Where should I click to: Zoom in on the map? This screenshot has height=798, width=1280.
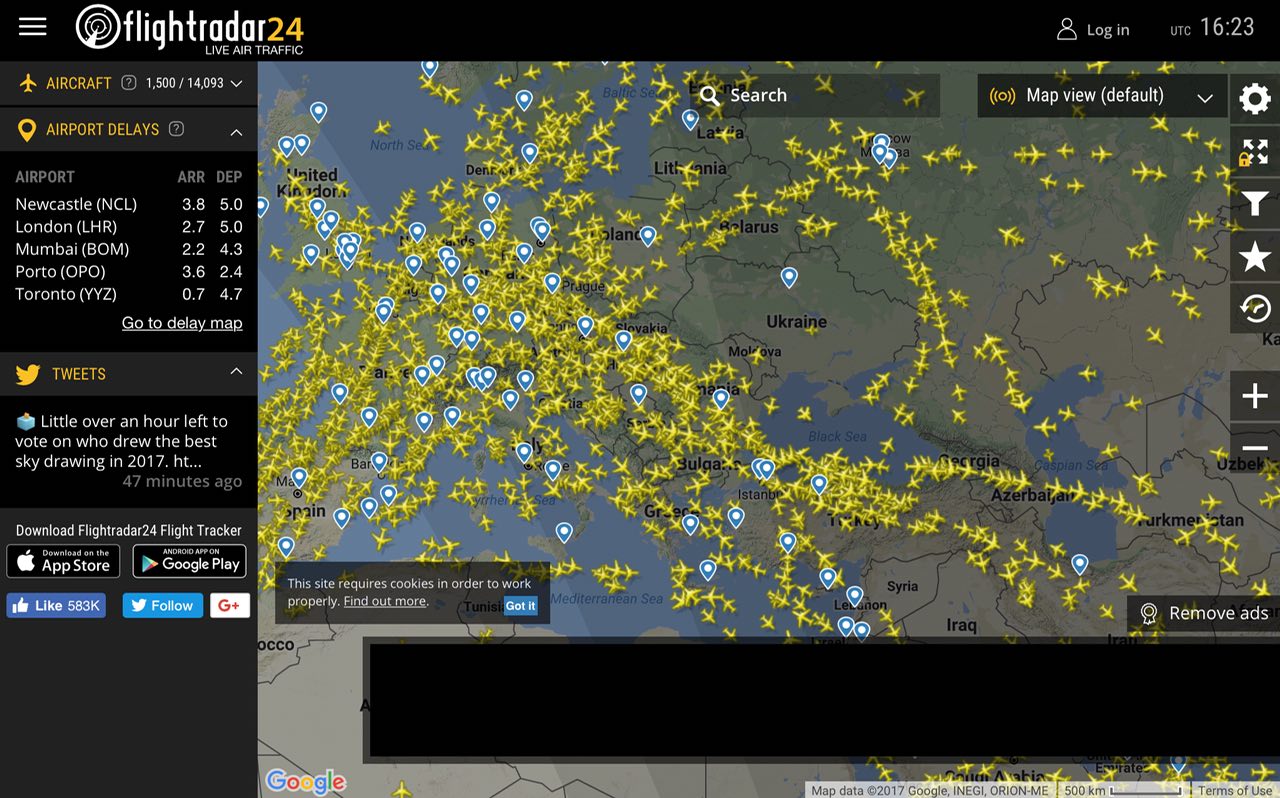point(1255,396)
